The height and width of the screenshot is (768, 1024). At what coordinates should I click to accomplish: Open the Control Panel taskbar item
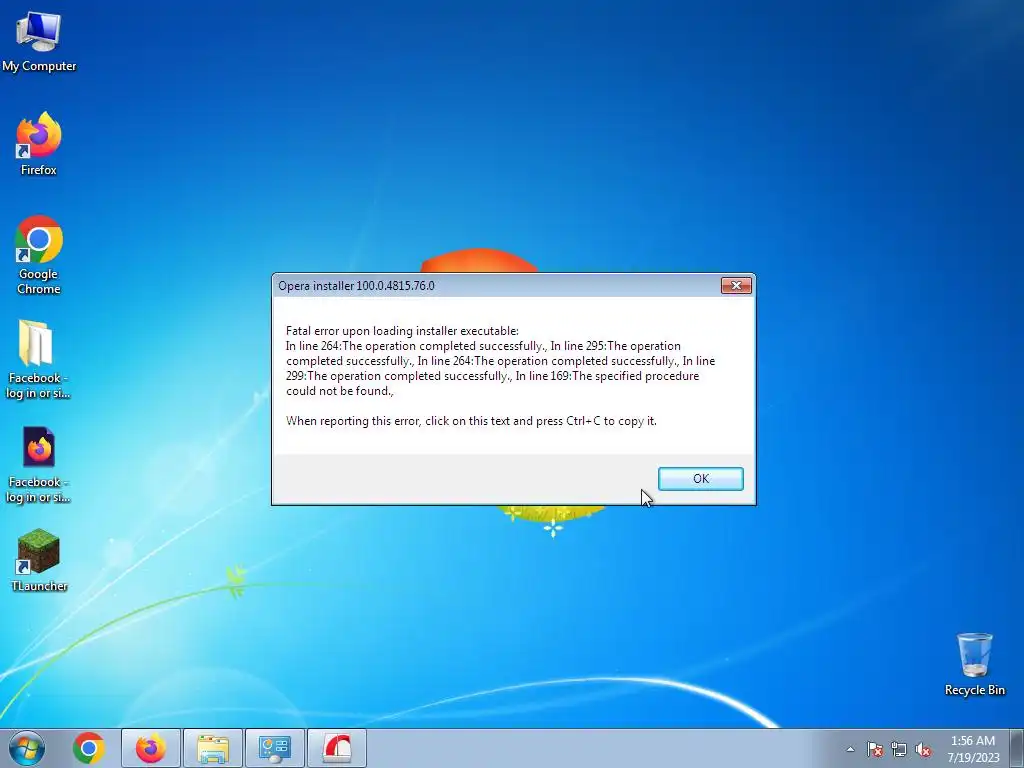[x=275, y=748]
